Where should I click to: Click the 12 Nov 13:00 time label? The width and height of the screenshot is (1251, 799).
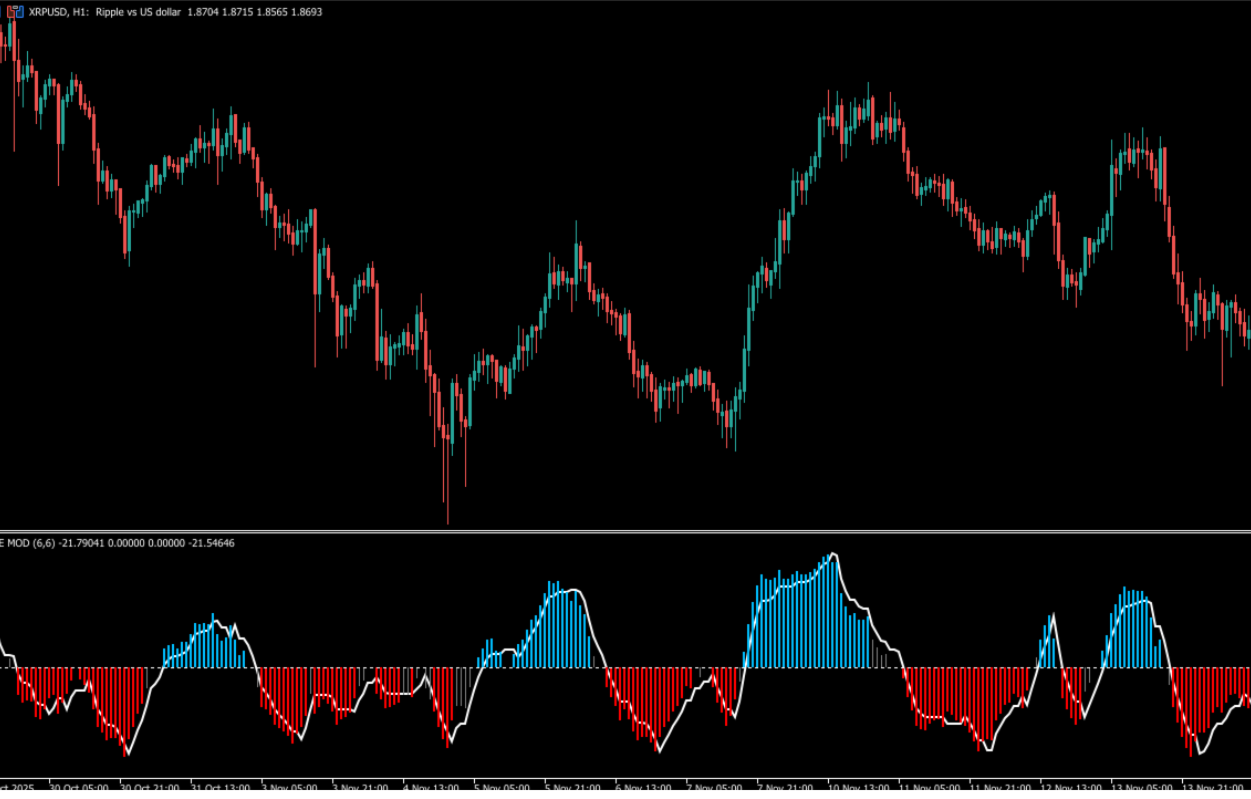click(x=1072, y=789)
